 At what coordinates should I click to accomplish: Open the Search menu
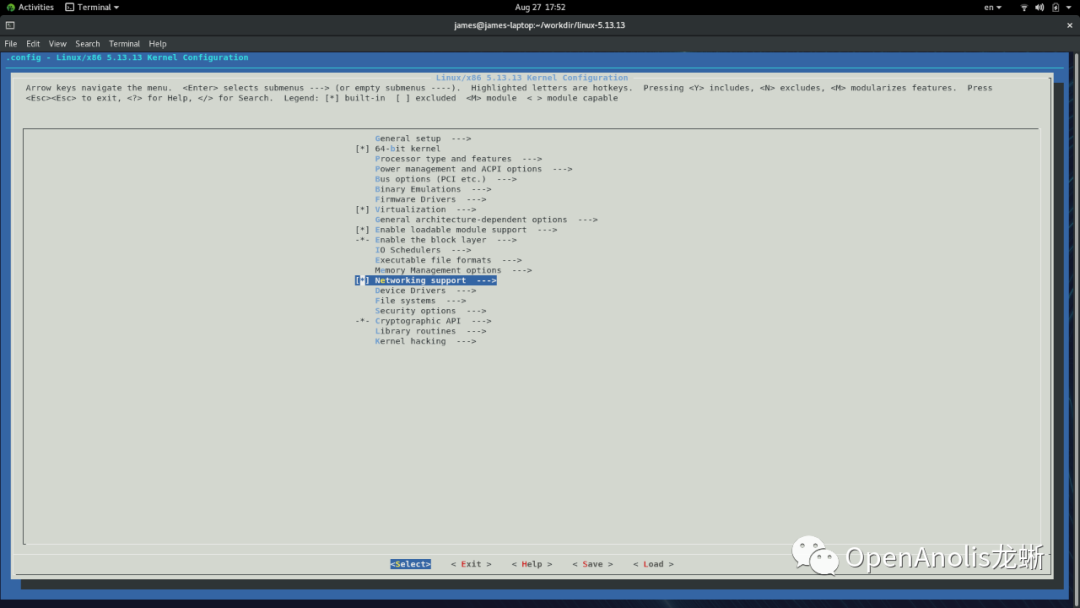point(87,43)
